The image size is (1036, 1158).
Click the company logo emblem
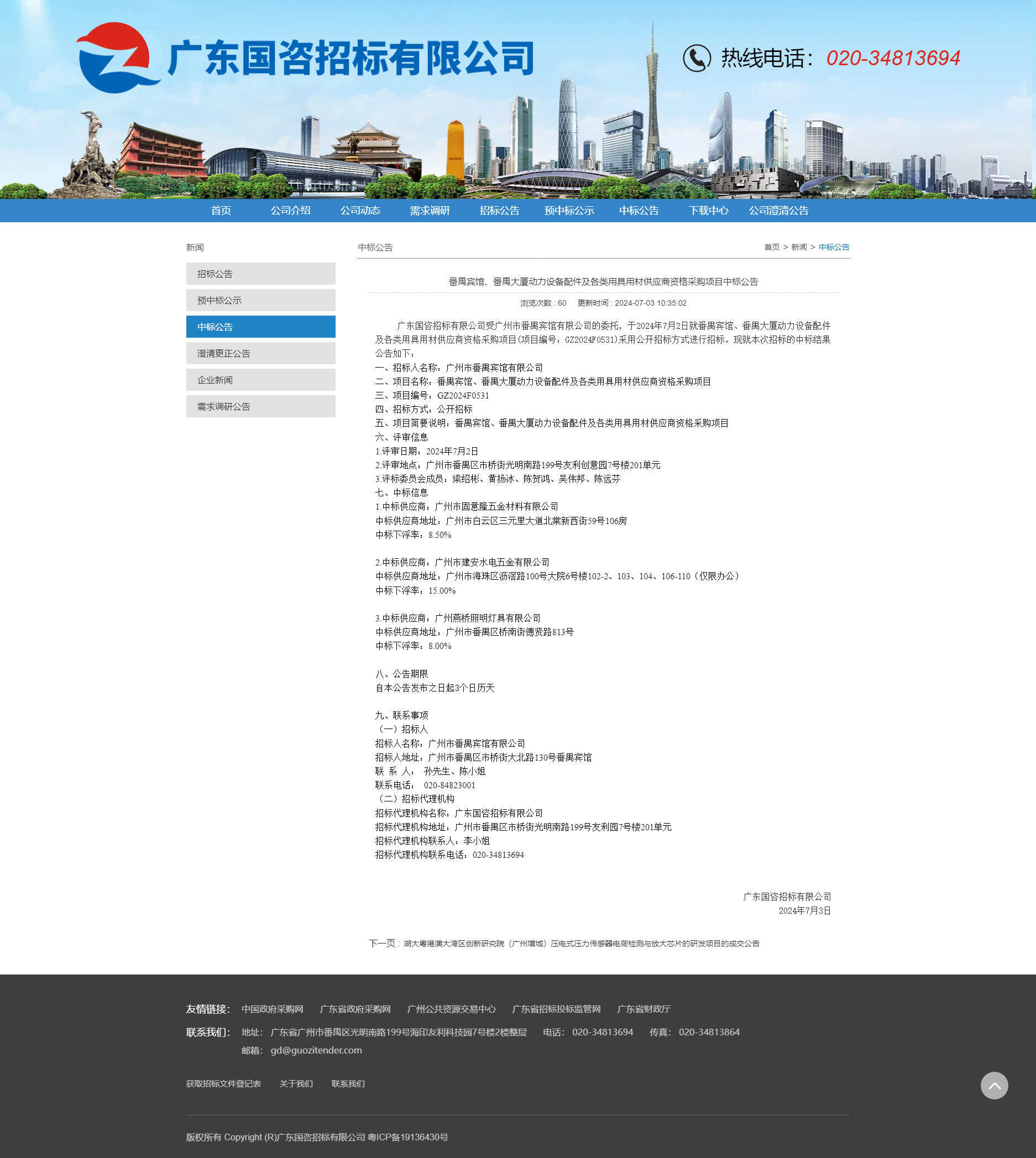[117, 58]
